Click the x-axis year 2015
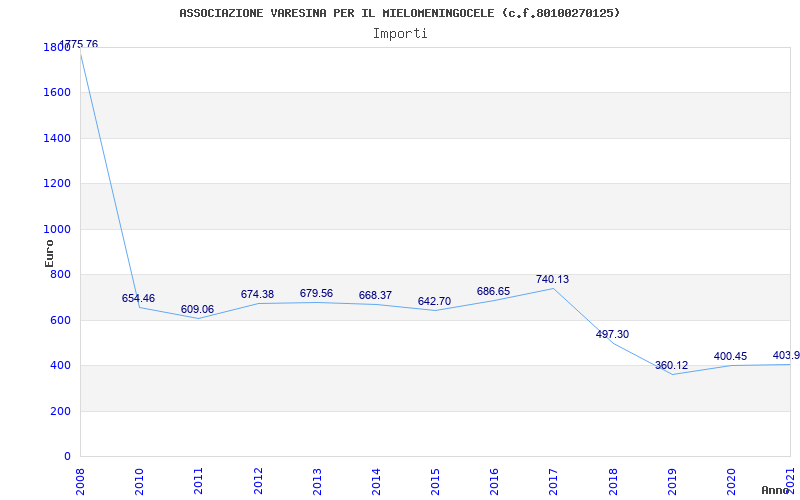 point(435,482)
